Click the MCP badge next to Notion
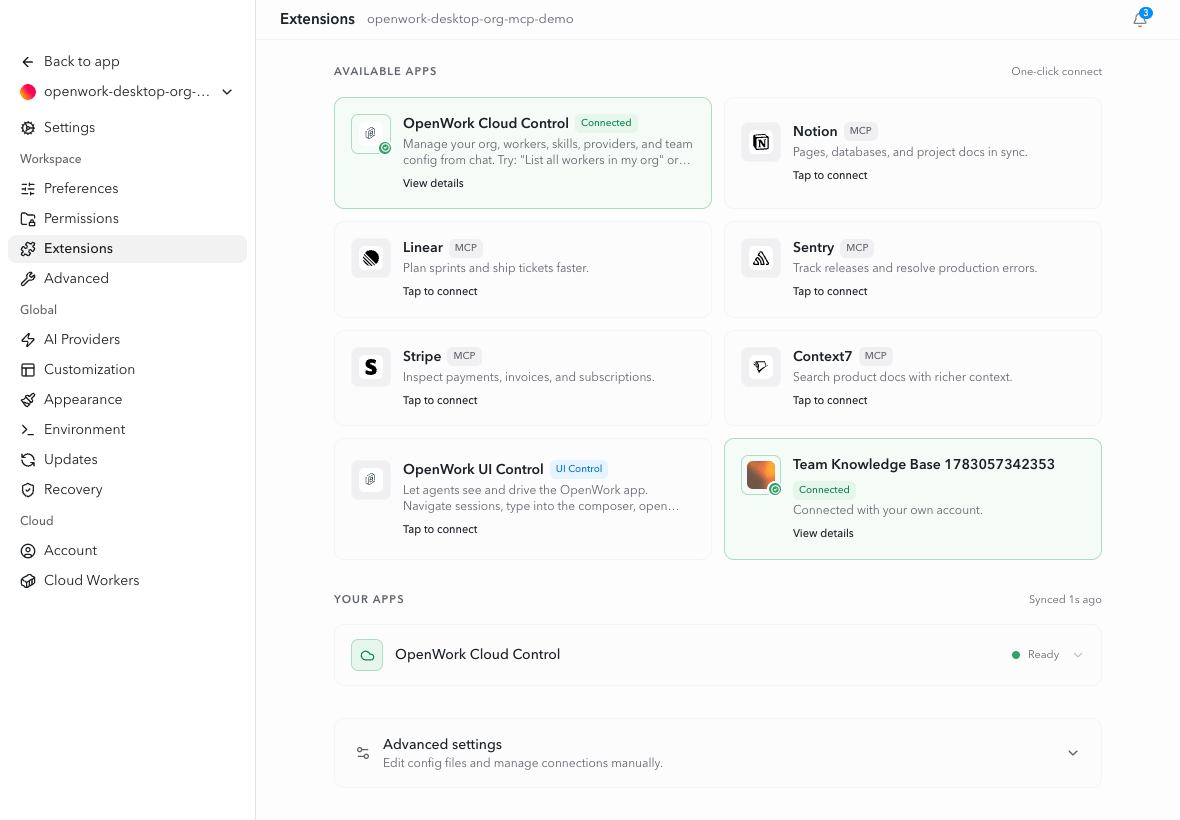Screen dimensions: 1180x820 pyautogui.click(x=860, y=131)
